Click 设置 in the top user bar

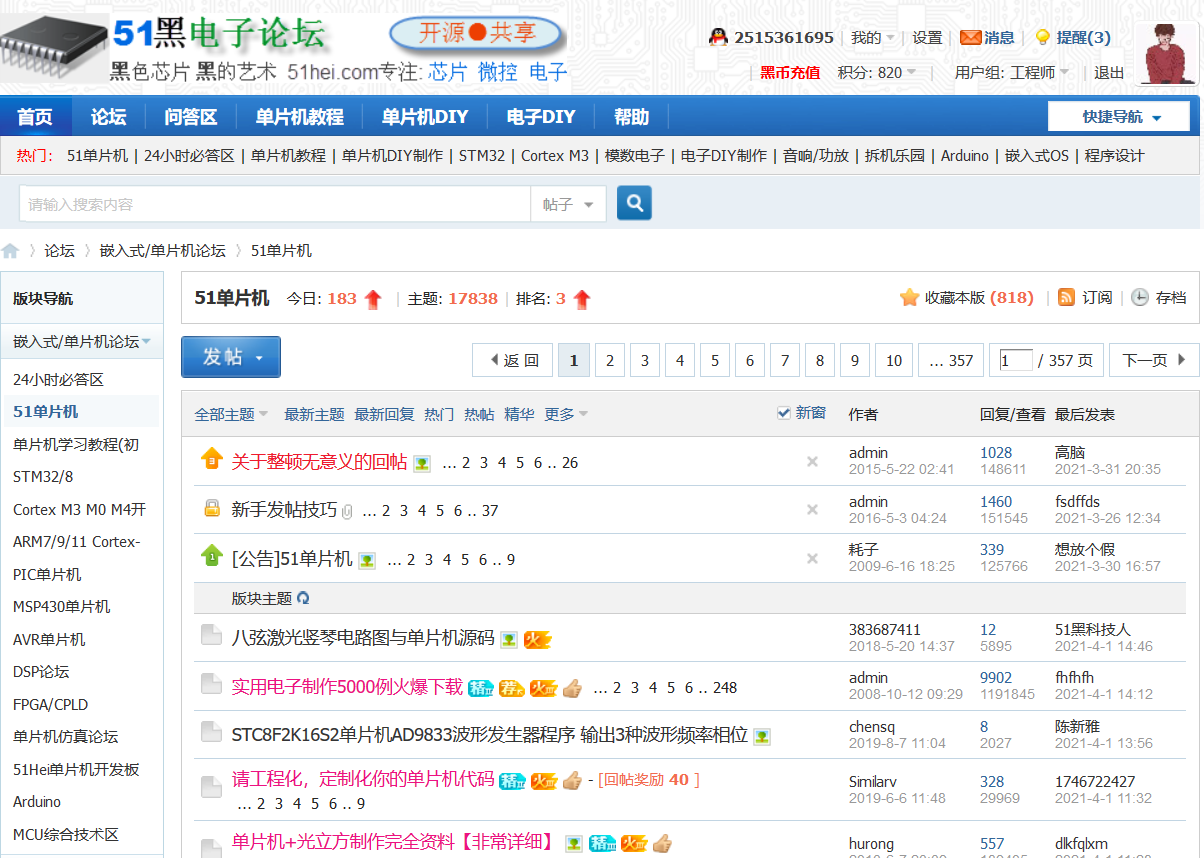pos(927,38)
